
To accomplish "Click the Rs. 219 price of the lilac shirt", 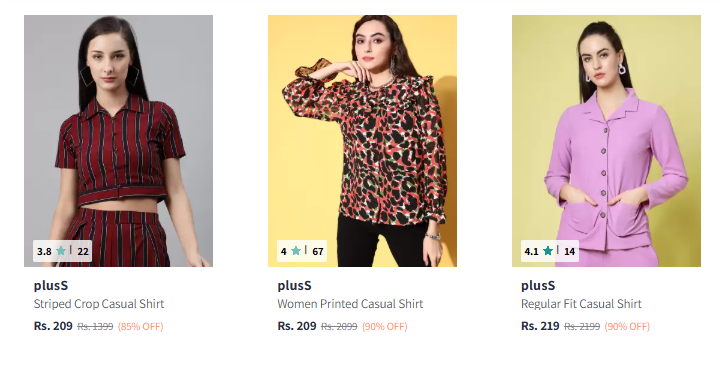I will (540, 326).
